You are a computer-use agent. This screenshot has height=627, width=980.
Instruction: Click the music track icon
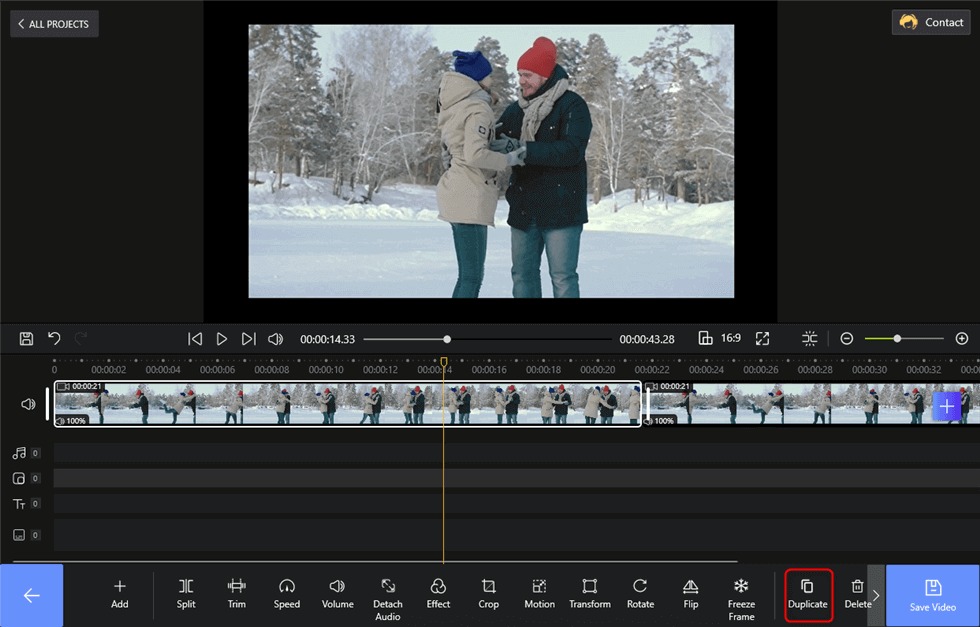(x=19, y=453)
